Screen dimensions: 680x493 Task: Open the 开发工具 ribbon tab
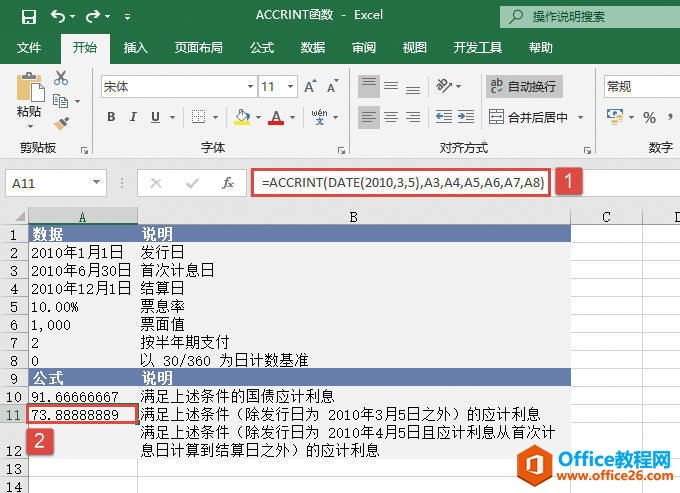coord(477,47)
